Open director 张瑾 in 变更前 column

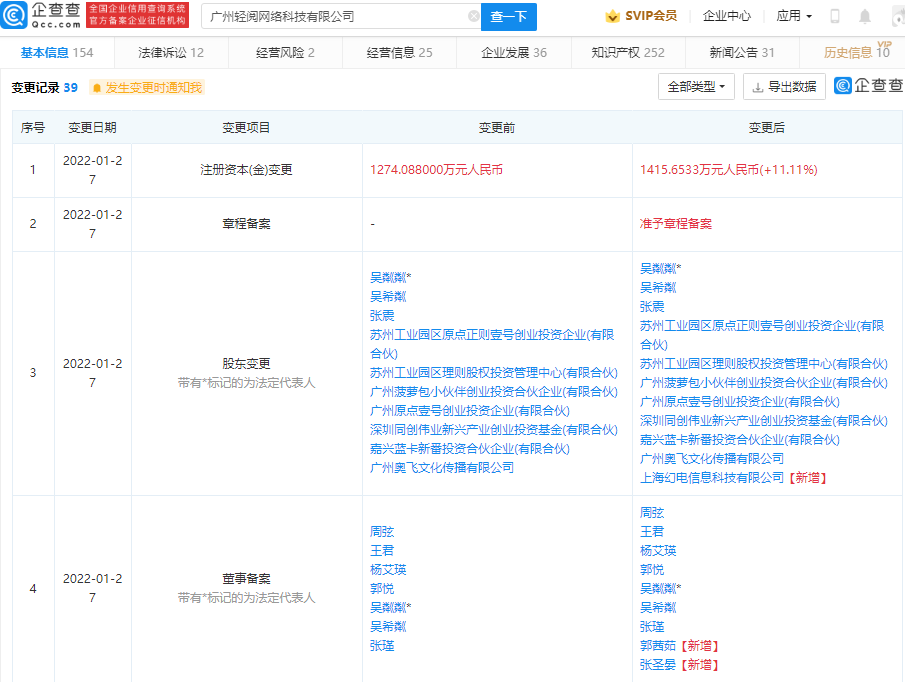(x=382, y=646)
